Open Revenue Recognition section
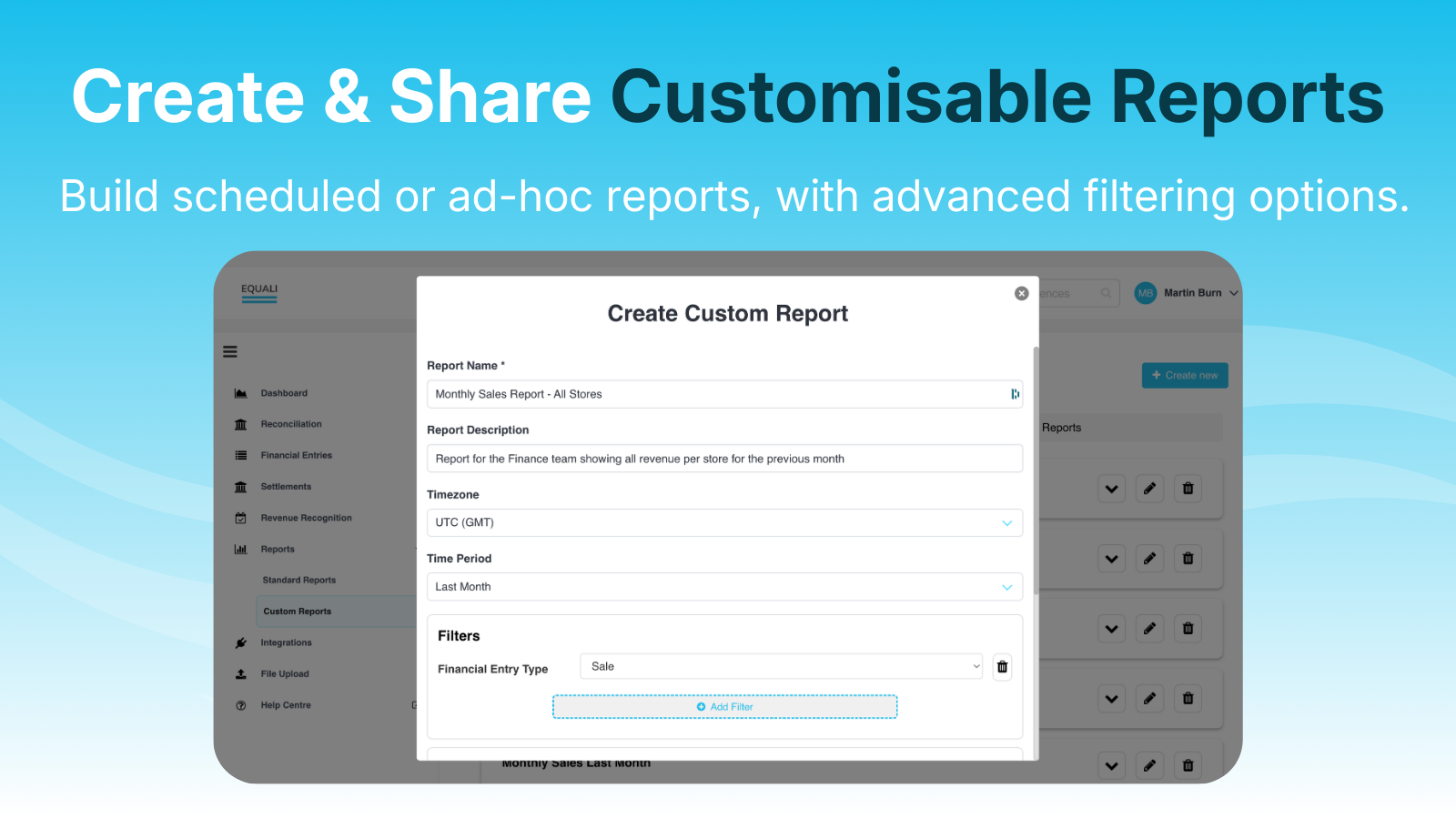The height and width of the screenshot is (819, 1456). click(305, 517)
